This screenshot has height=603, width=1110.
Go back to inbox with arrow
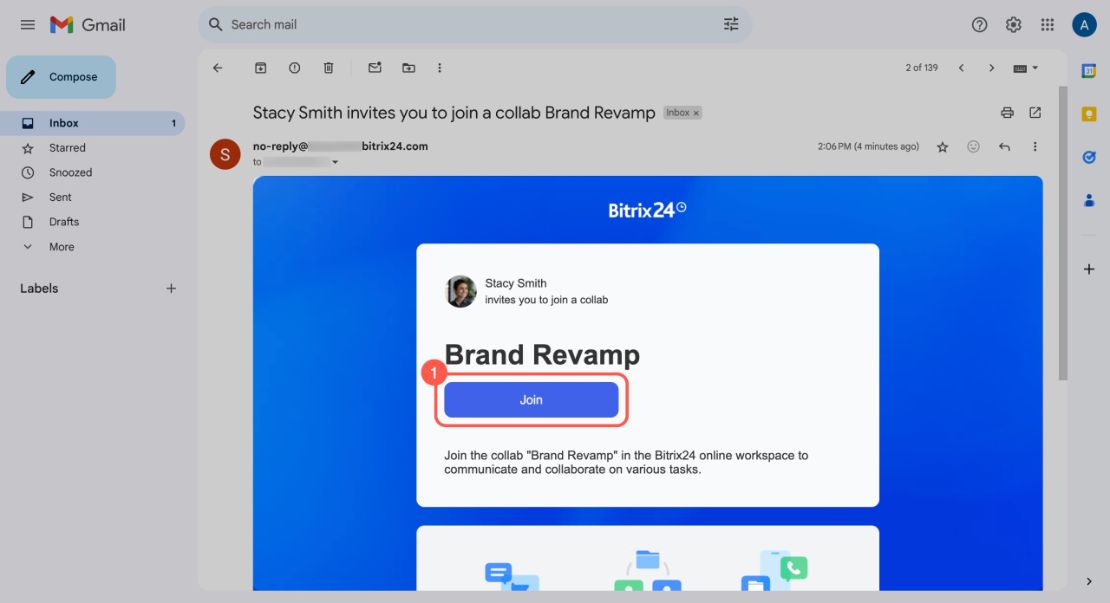tap(217, 68)
